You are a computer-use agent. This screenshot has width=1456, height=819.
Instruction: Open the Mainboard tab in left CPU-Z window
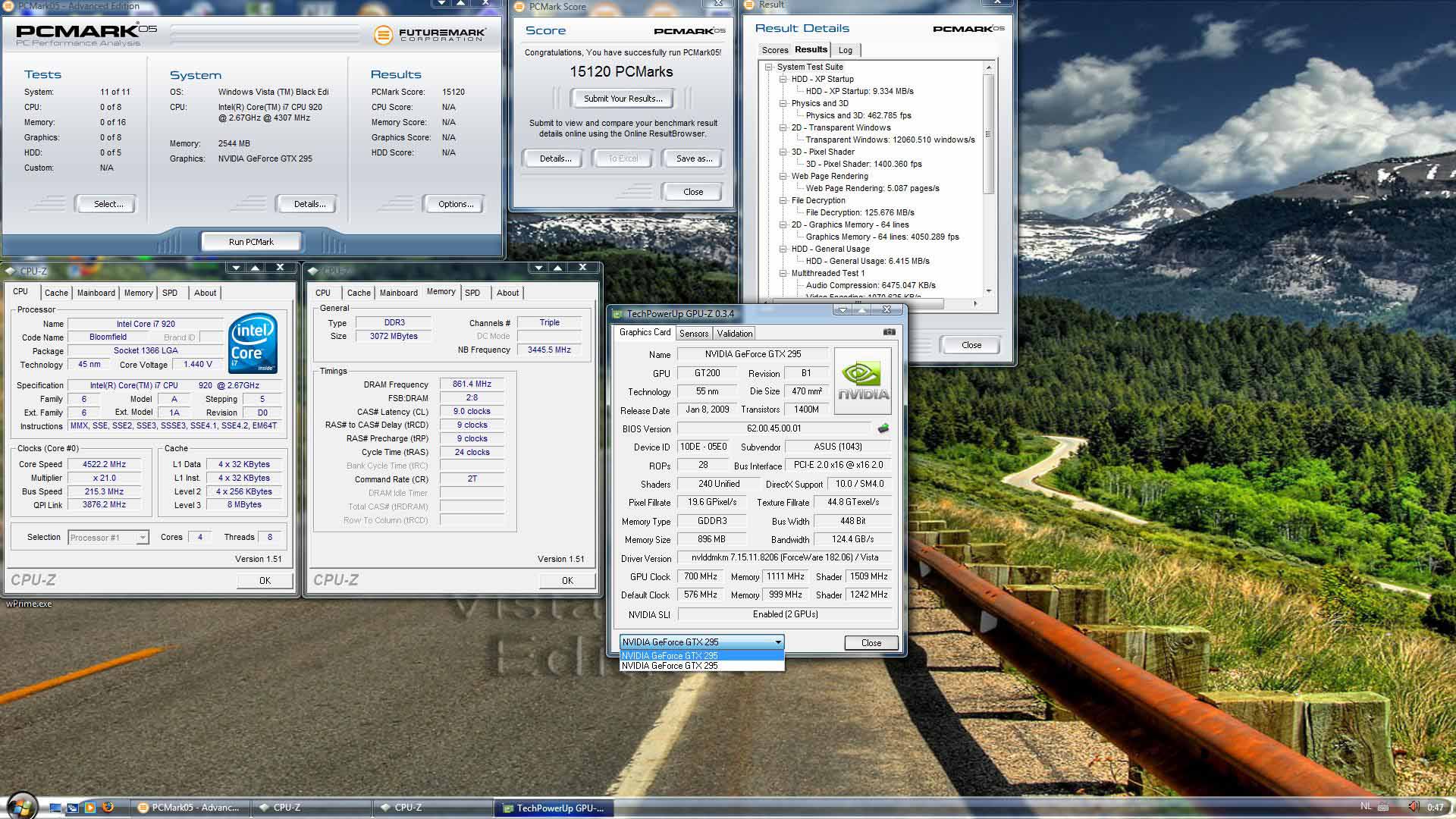click(96, 293)
